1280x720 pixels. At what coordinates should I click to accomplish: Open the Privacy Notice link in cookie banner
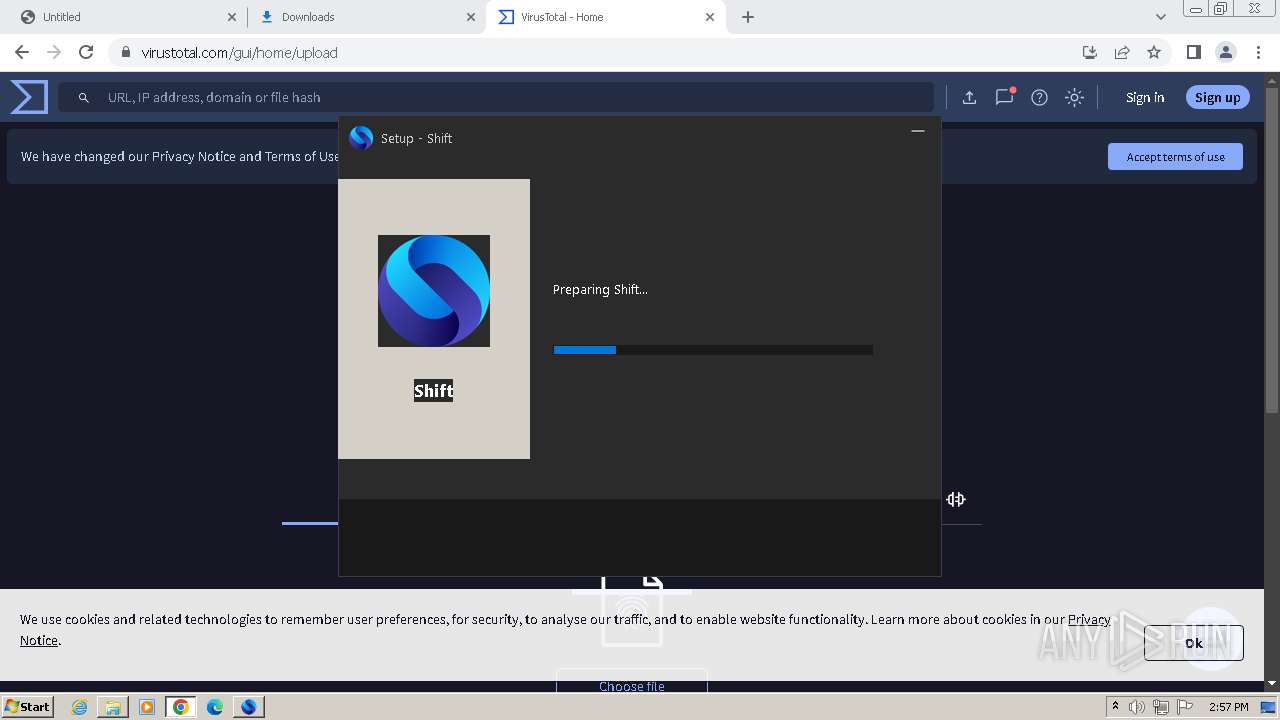point(1089,619)
